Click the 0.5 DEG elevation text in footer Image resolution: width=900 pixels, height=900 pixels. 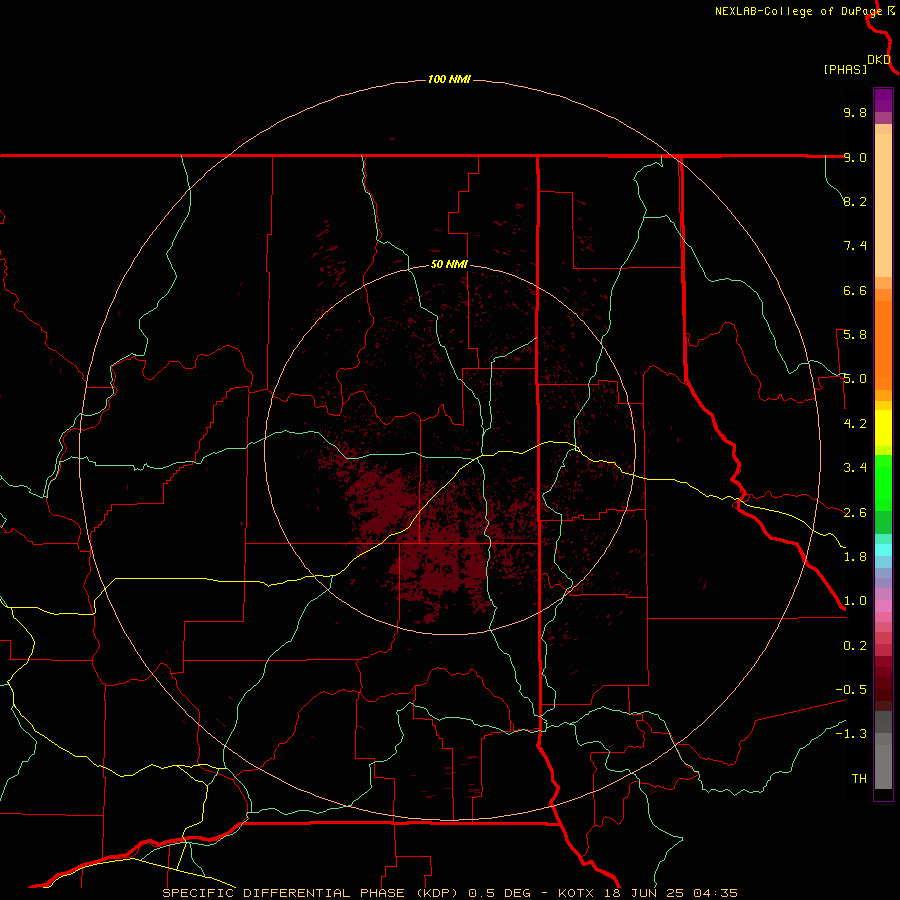498,893
